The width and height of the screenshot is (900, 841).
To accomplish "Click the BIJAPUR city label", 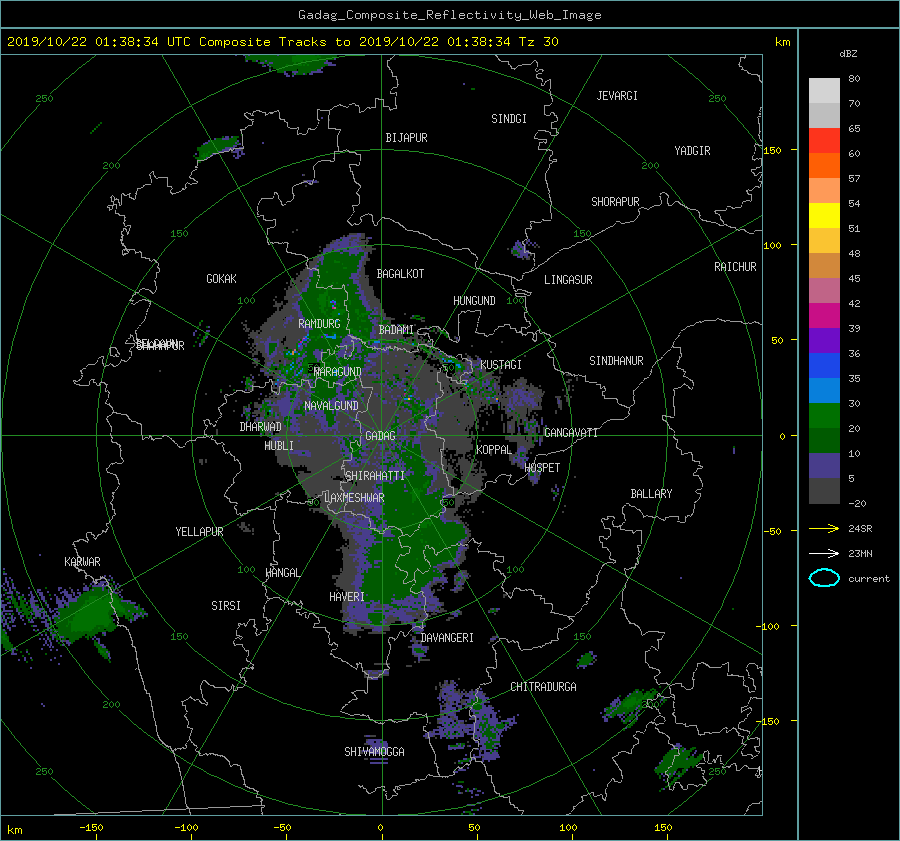I will pos(406,138).
